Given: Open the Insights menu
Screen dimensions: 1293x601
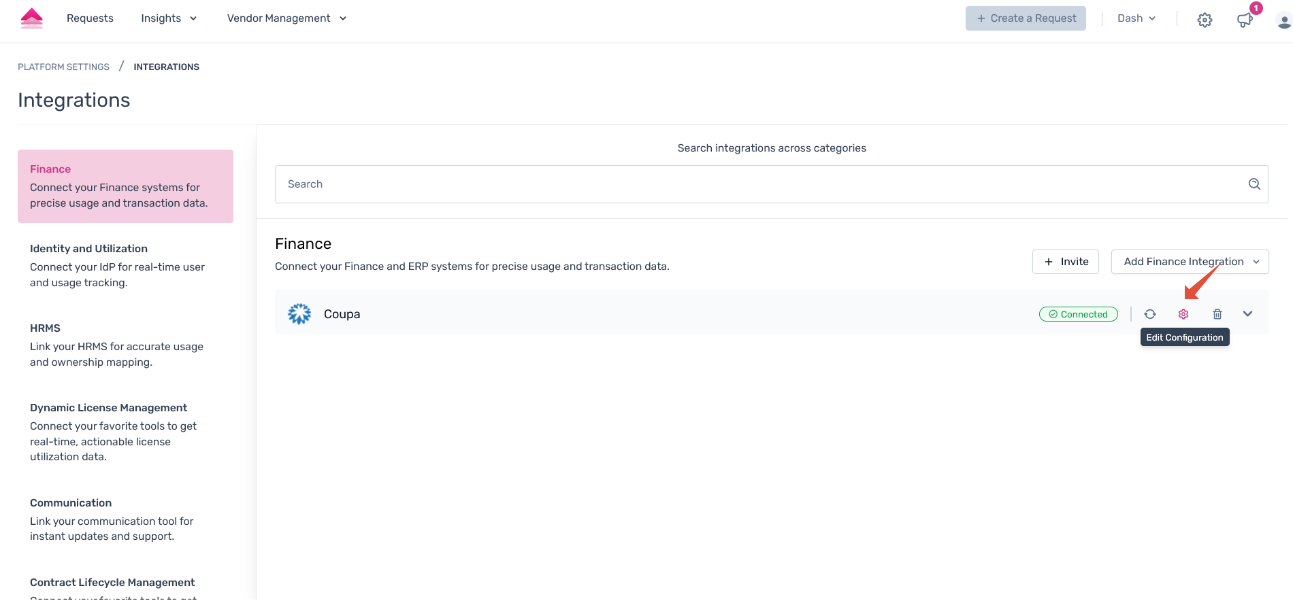Looking at the screenshot, I should pyautogui.click(x=168, y=17).
